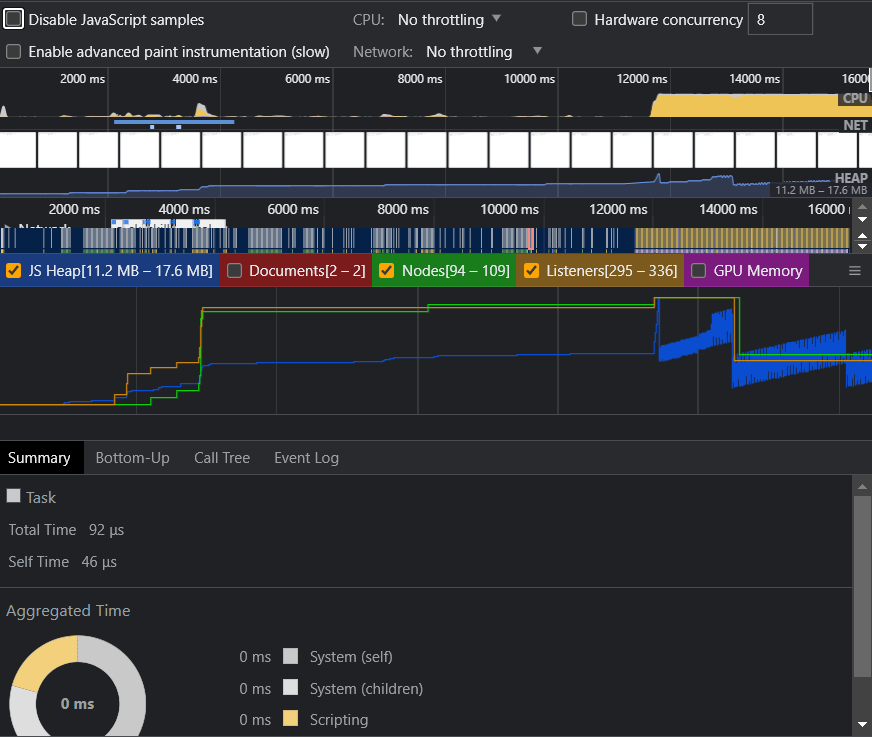The image size is (872, 737).
Task: Enable Disable JavaScript samples checkbox
Action: click(13, 19)
